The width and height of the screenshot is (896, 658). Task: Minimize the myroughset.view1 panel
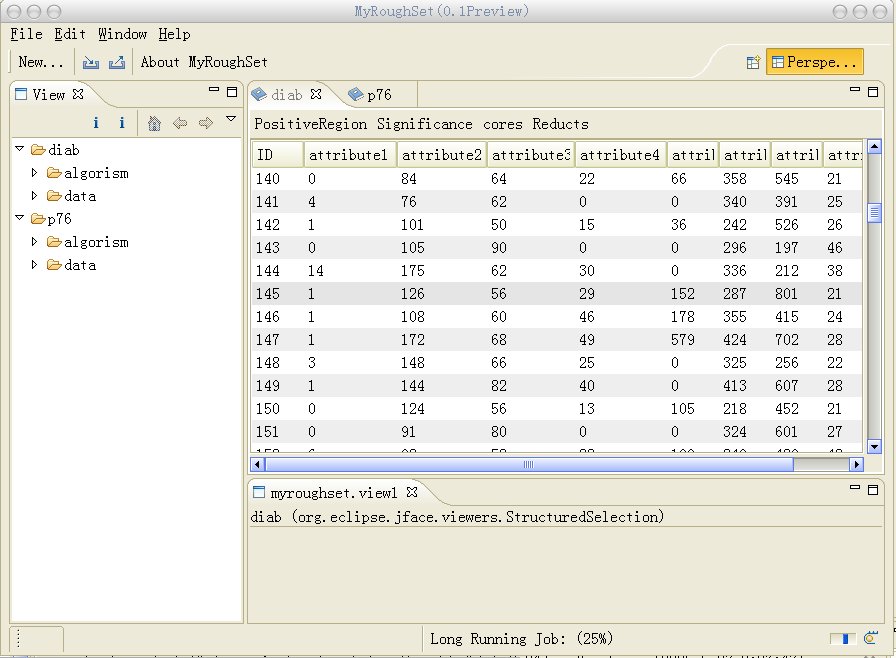(855, 488)
